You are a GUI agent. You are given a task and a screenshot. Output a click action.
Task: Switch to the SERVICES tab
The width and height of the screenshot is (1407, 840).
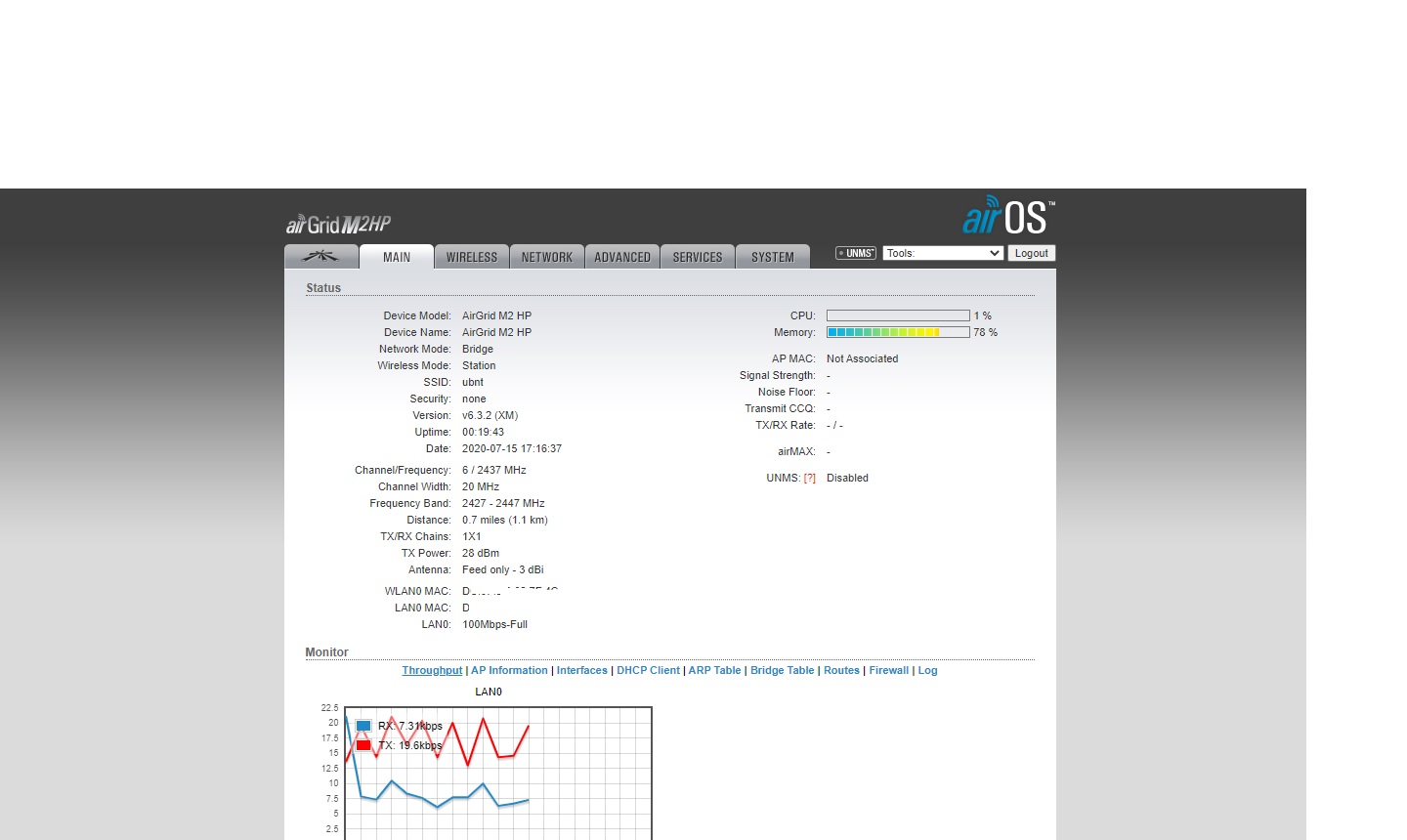coord(698,257)
